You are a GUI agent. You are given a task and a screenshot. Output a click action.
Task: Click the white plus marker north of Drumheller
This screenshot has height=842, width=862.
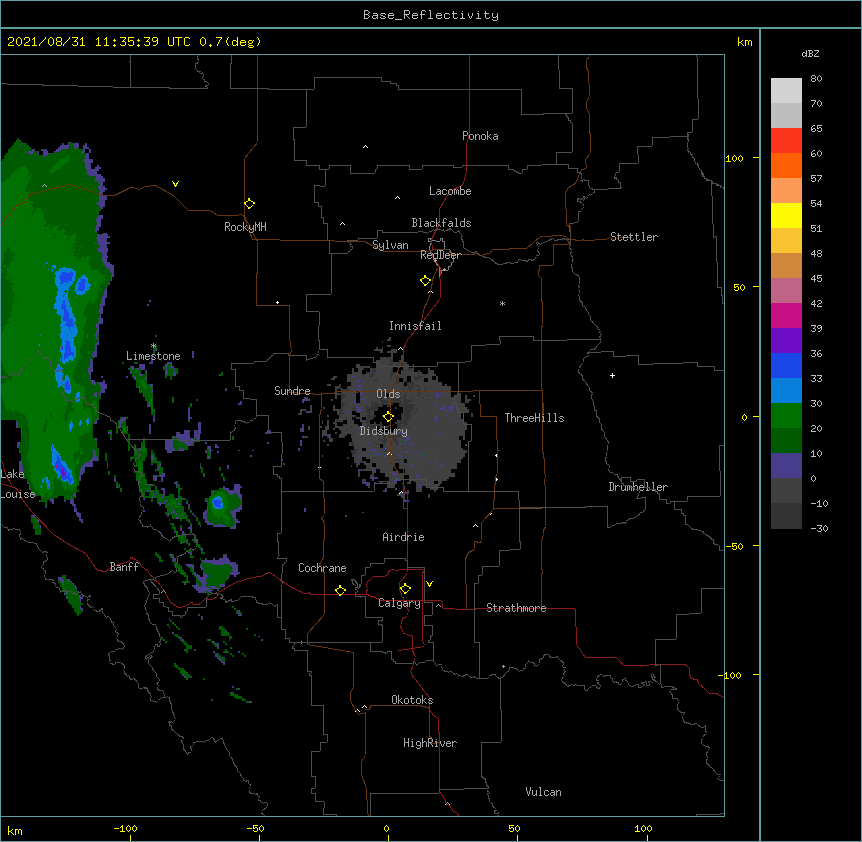click(x=612, y=375)
